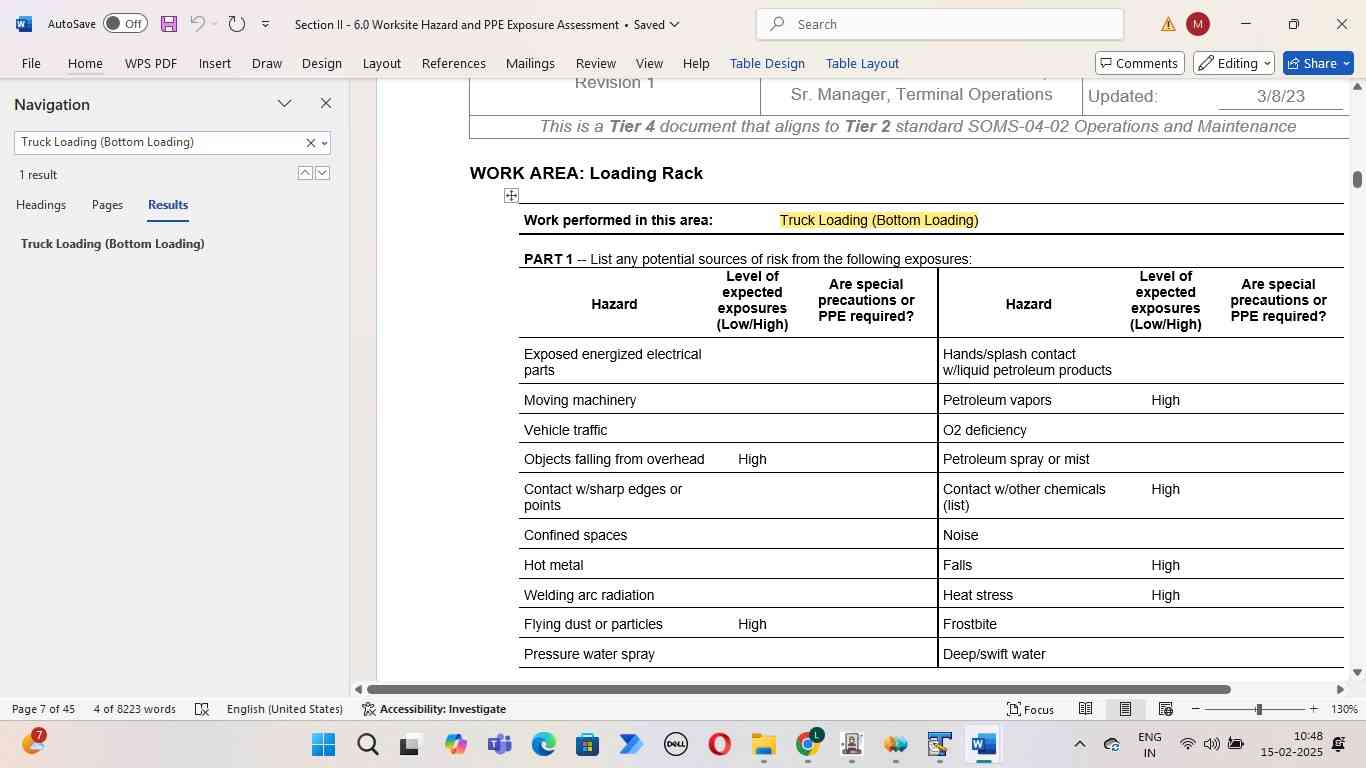Go to next search result arrow
The height and width of the screenshot is (768, 1366).
pos(322,173)
